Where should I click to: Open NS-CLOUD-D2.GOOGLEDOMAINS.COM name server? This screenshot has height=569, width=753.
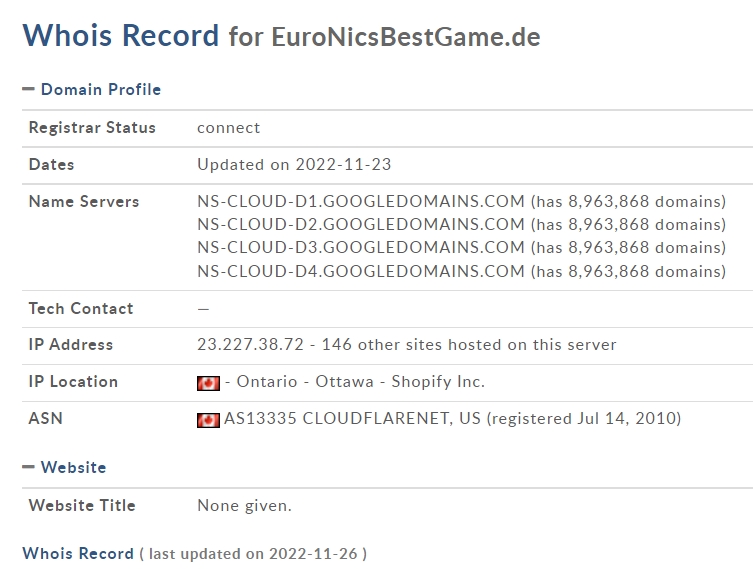(x=361, y=224)
